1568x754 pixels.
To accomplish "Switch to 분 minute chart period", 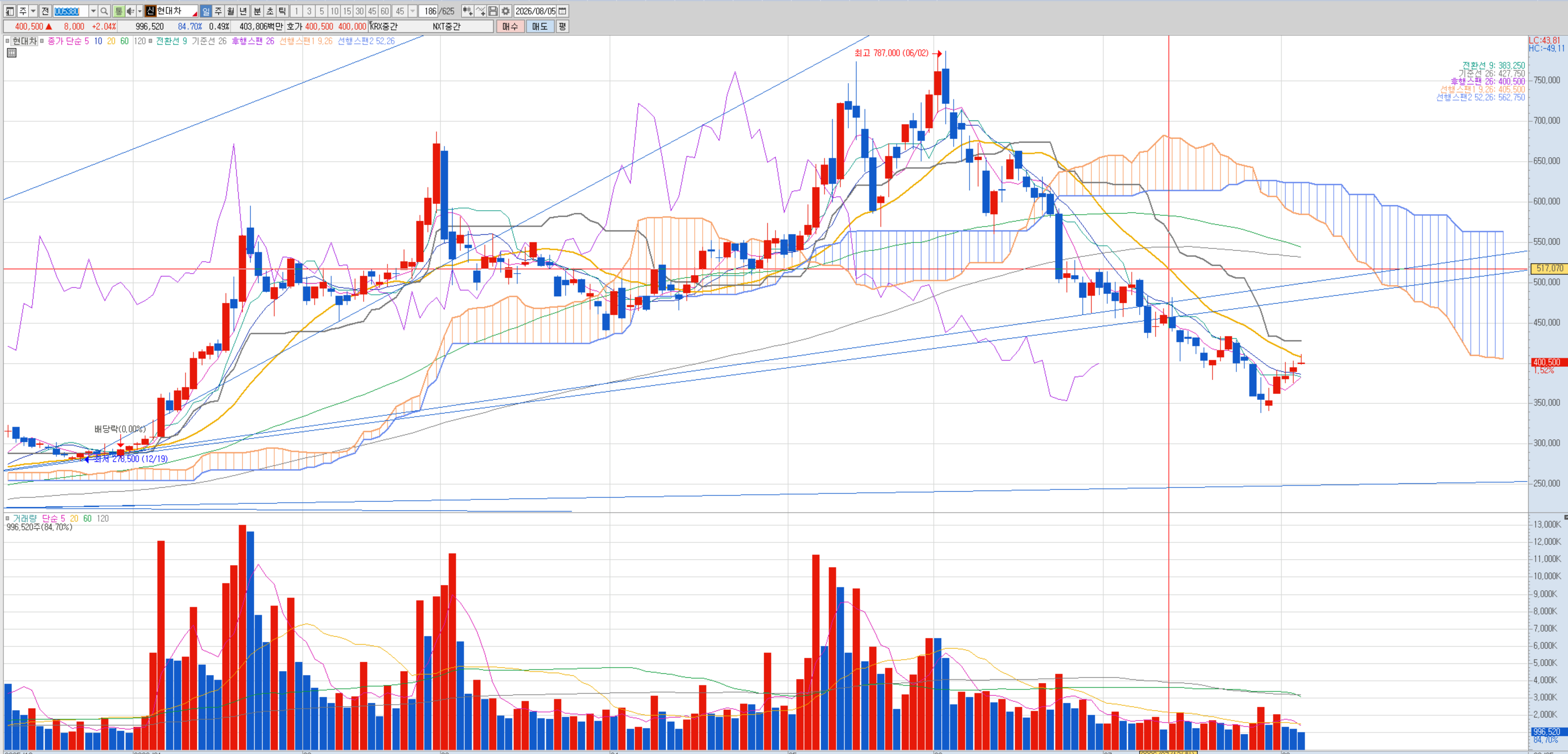I will point(257,11).
